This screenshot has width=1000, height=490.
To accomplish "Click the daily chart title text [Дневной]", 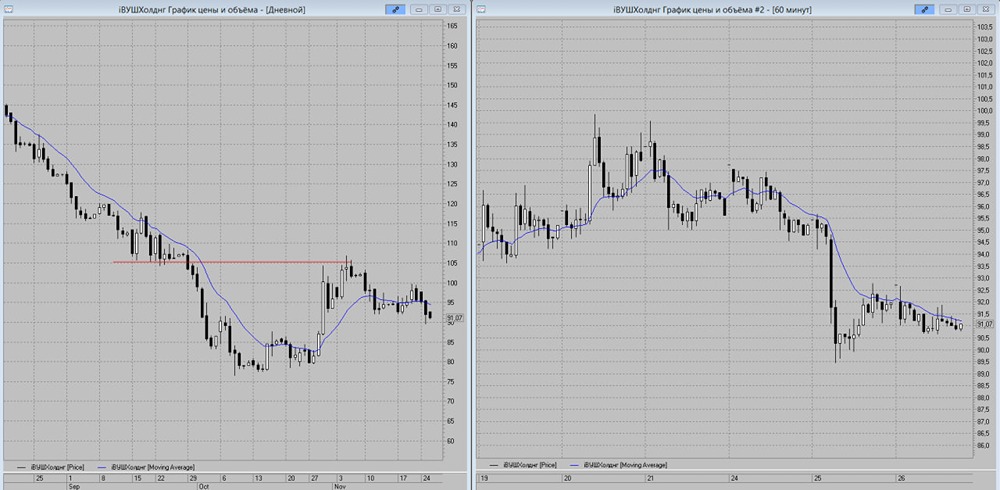I will [x=287, y=10].
